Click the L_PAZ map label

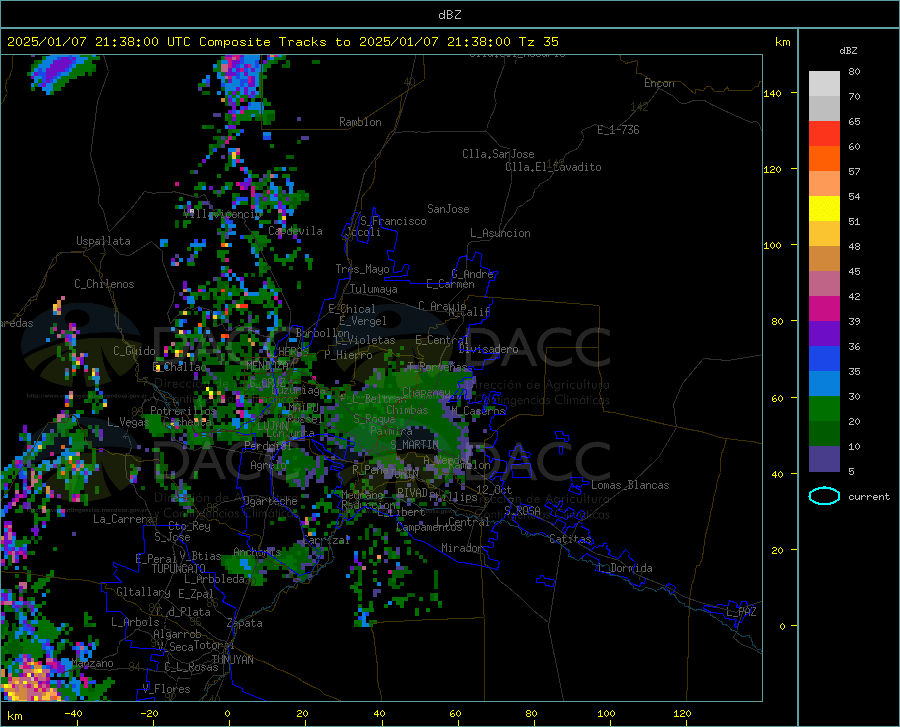point(741,612)
